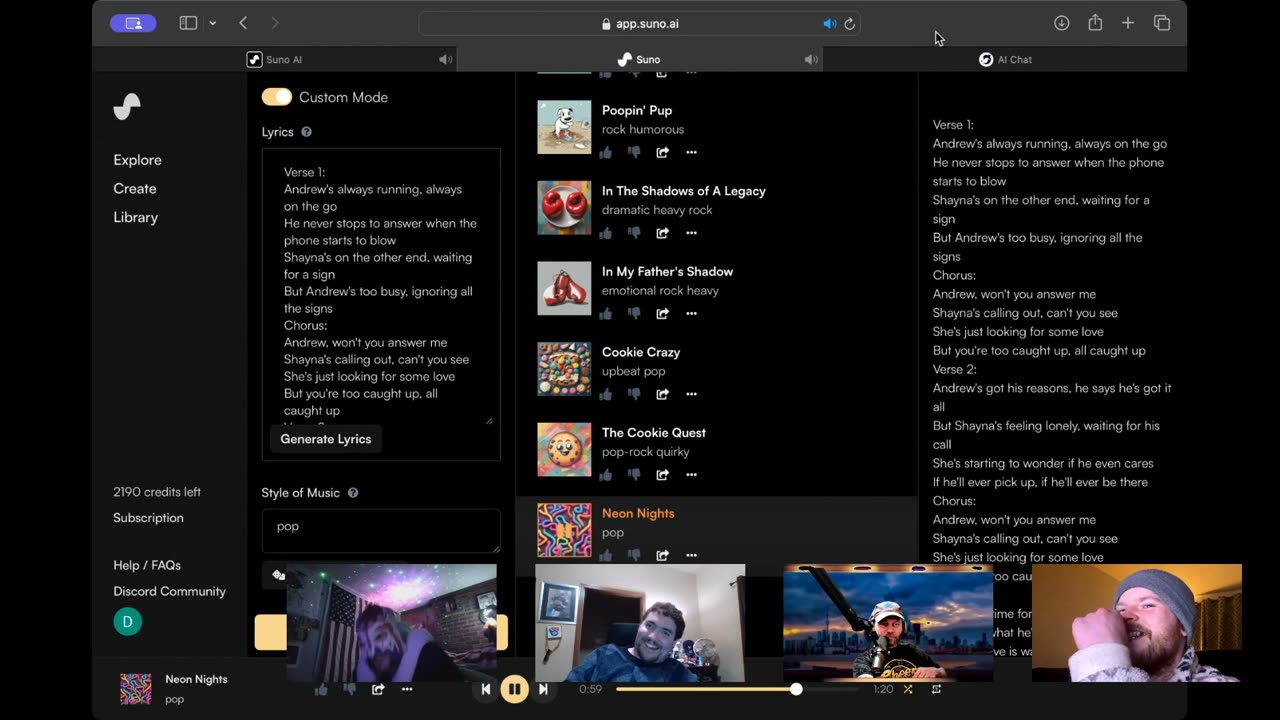Switch to the AI Chat tab
Image resolution: width=1280 pixels, height=720 pixels.
[1005, 60]
